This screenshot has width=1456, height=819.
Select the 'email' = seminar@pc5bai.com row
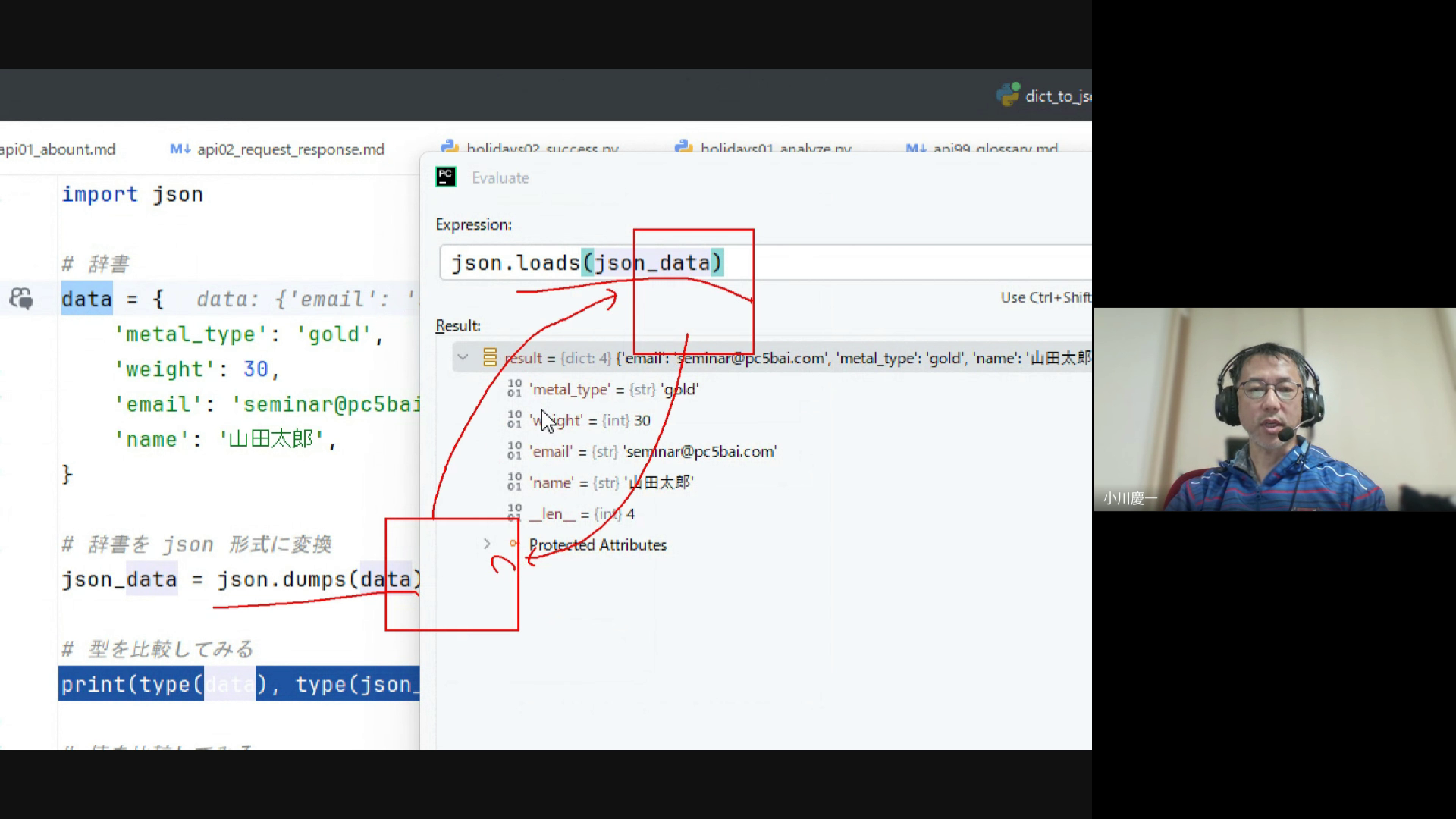(x=653, y=452)
